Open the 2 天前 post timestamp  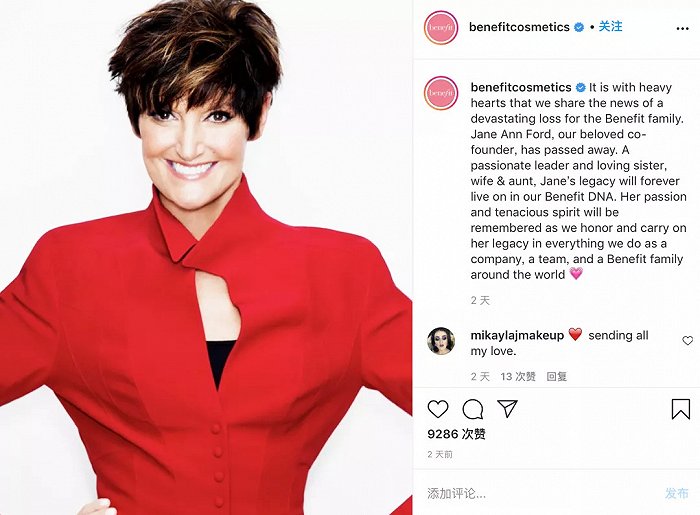[440, 454]
